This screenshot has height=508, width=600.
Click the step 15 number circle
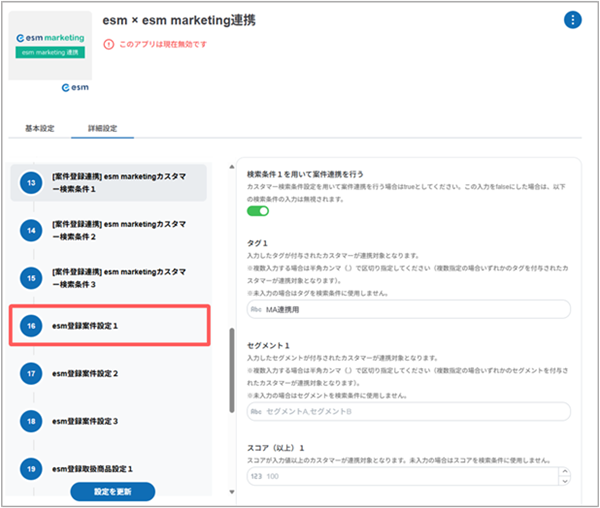[x=32, y=278]
